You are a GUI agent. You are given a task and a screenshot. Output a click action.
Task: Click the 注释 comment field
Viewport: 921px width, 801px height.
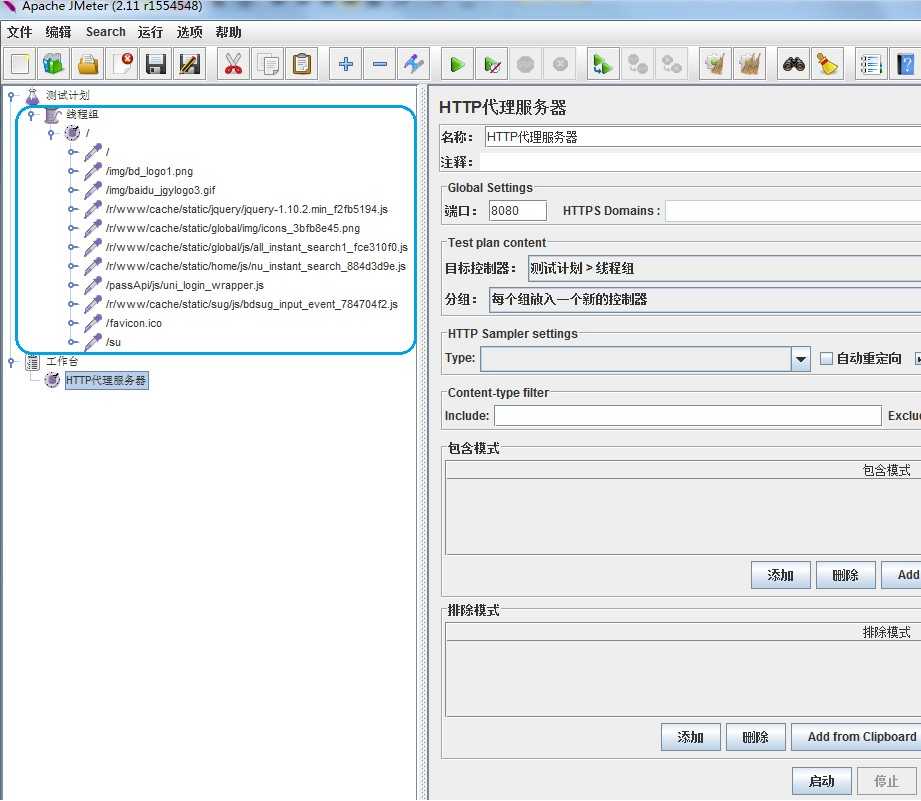point(700,161)
